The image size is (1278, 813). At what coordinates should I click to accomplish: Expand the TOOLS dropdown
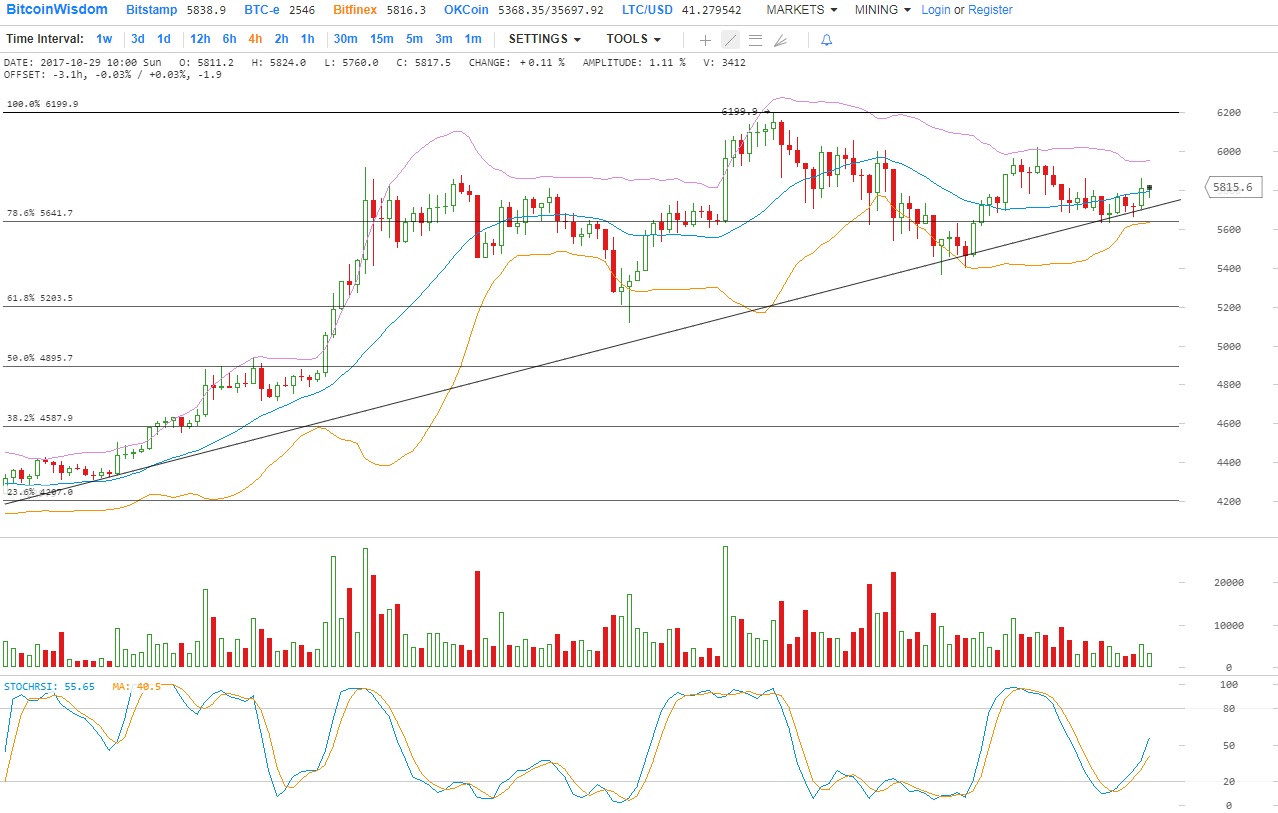point(633,39)
